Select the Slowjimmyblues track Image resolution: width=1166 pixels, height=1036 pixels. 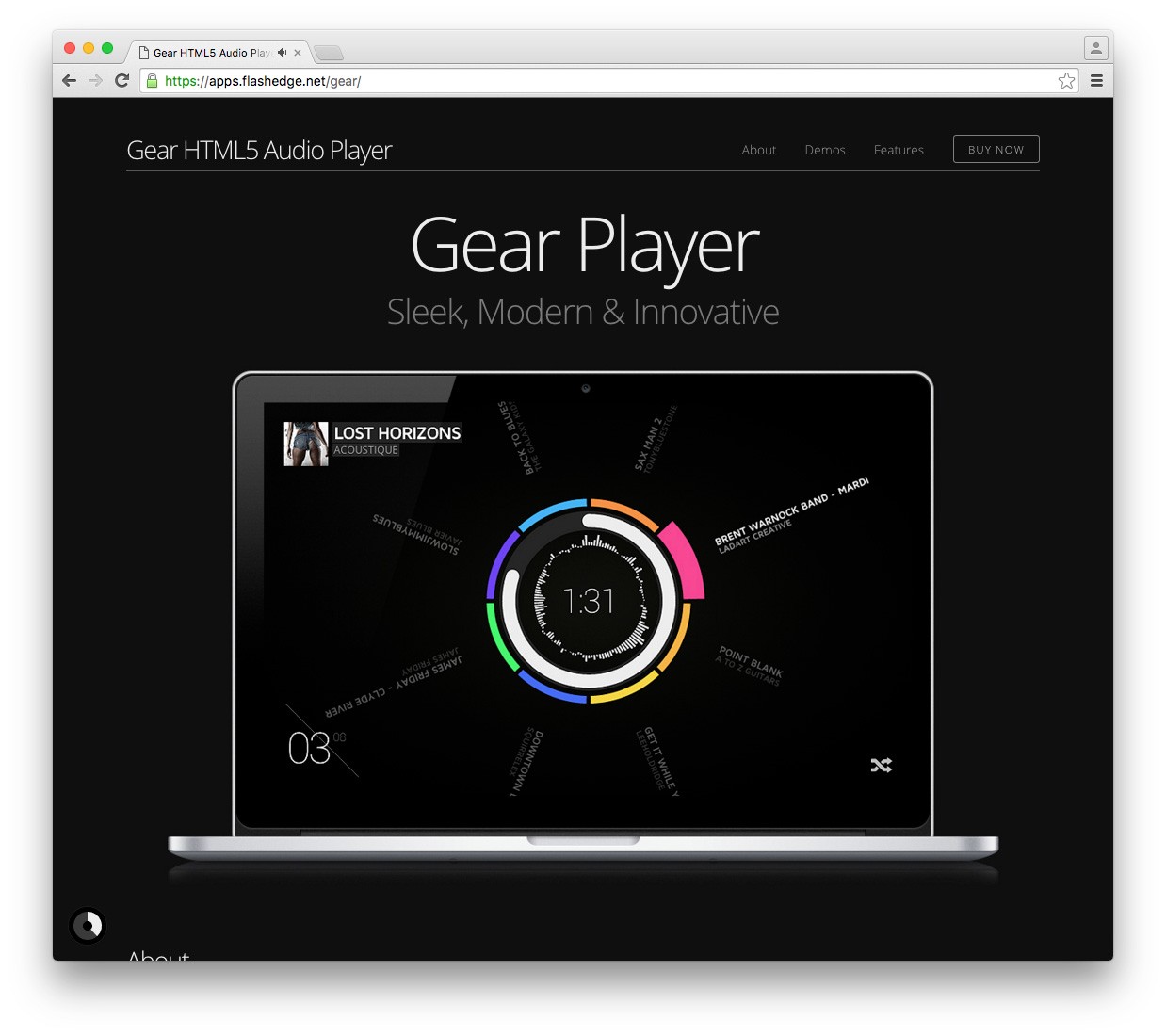point(417,533)
